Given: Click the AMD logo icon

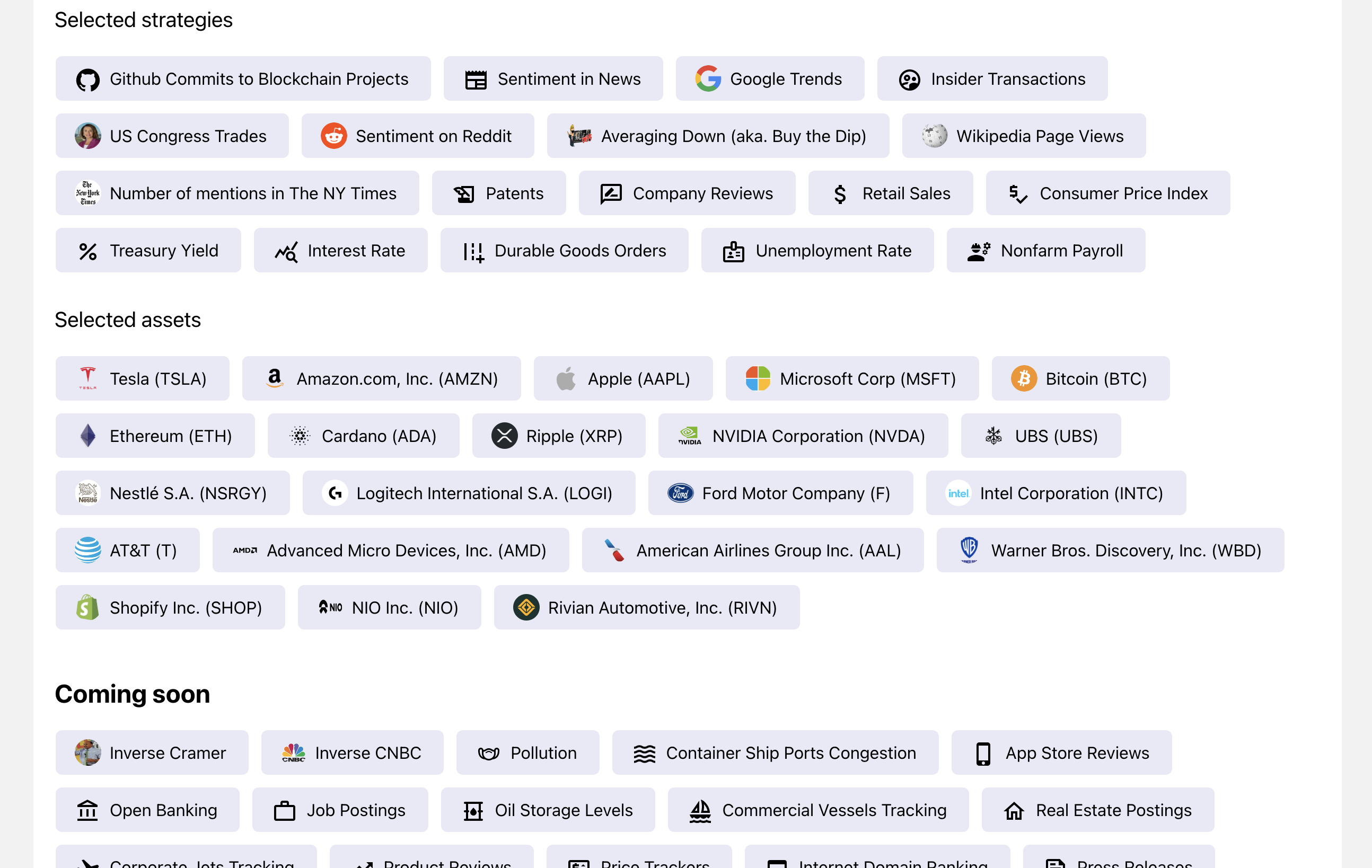Looking at the screenshot, I should coord(245,551).
